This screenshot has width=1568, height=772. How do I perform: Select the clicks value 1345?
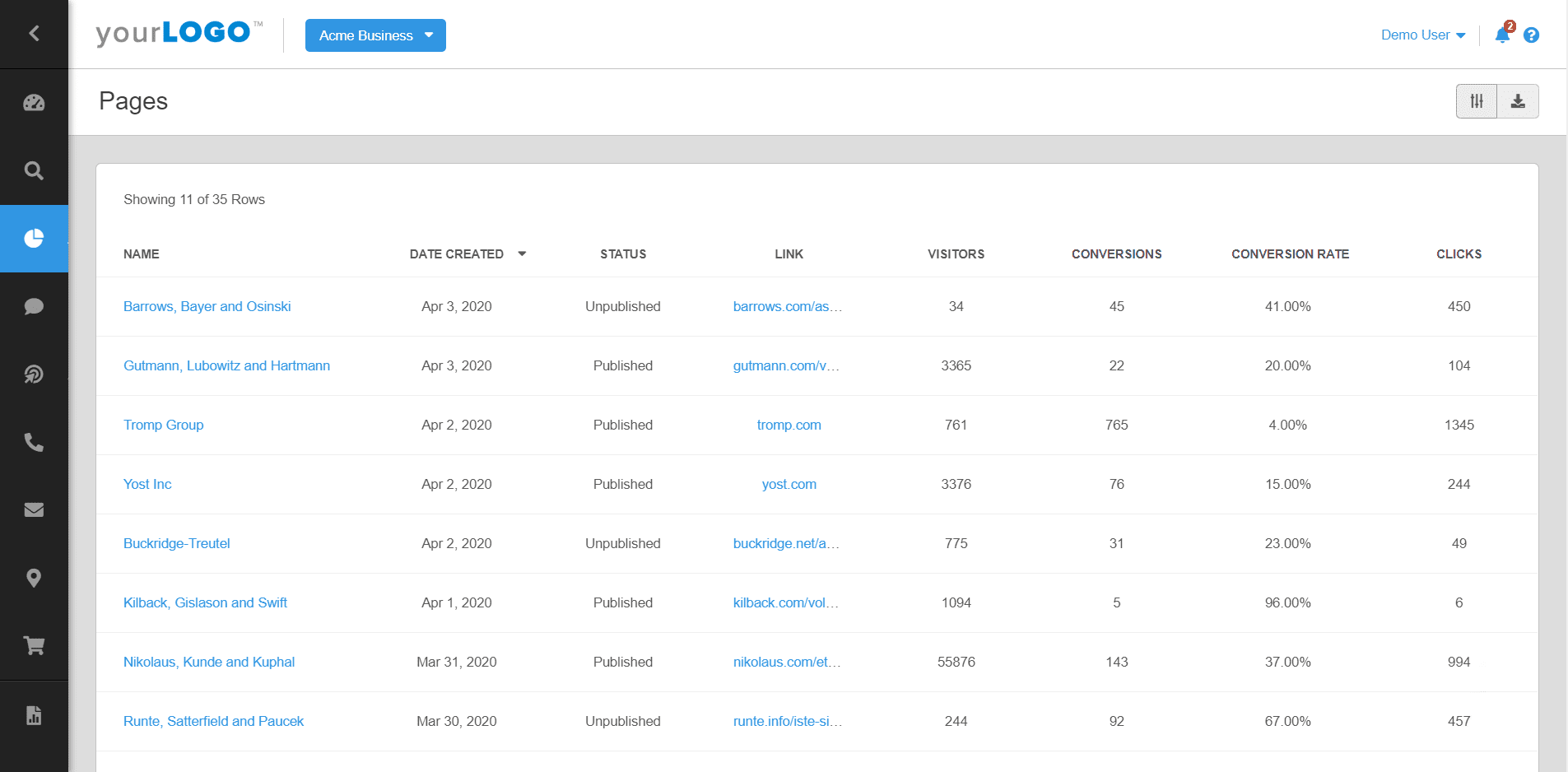pyautogui.click(x=1459, y=425)
